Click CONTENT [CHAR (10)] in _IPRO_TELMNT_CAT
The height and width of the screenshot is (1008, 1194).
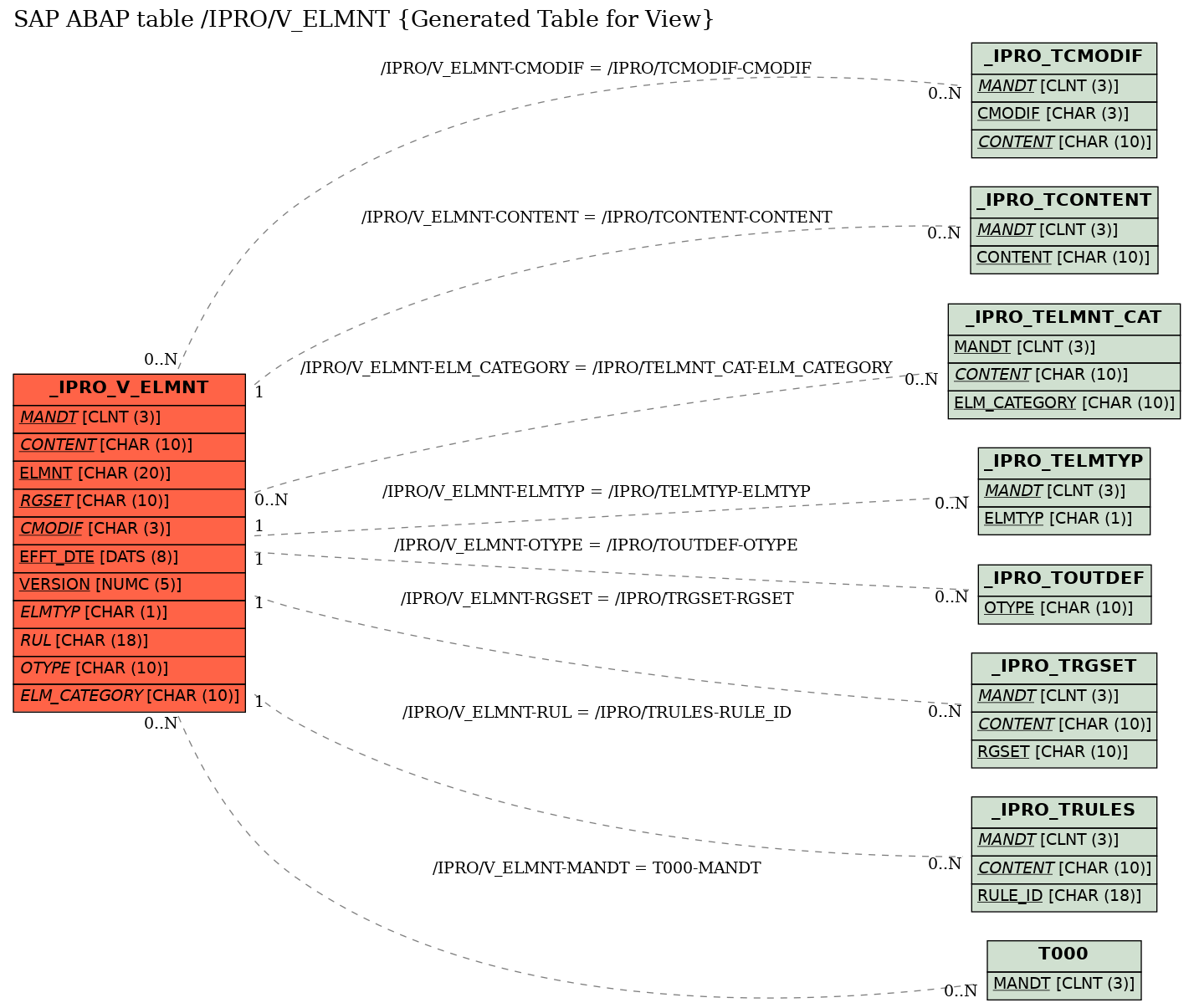(1064, 376)
